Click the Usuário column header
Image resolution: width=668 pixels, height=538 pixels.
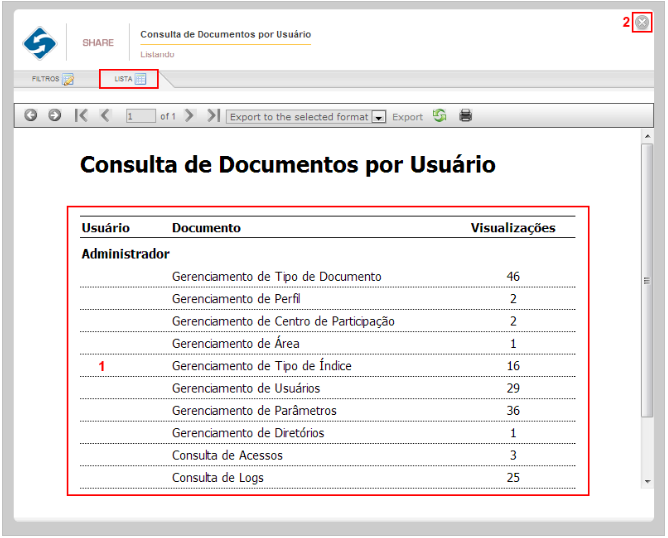coord(105,228)
